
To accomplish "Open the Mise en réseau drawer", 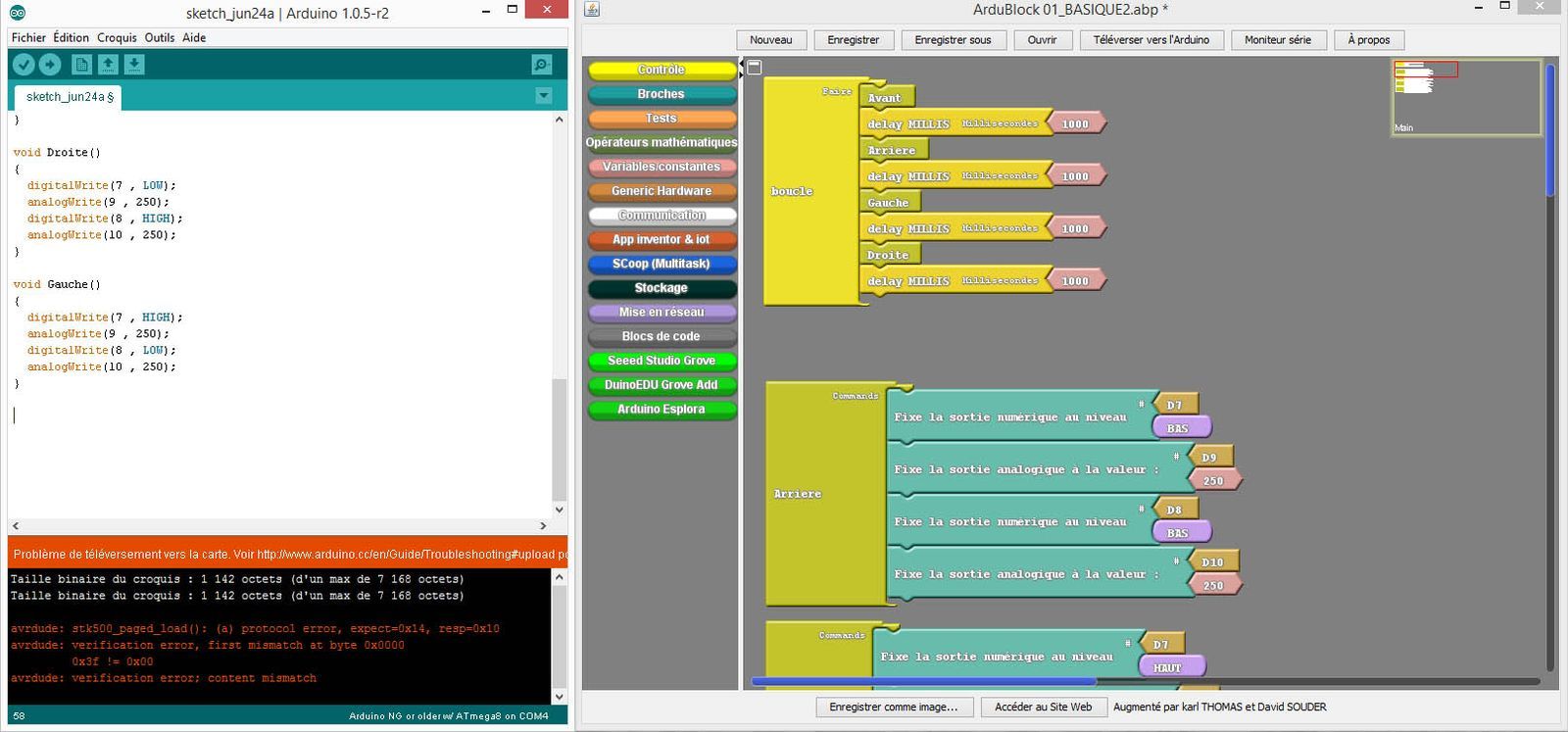I will (661, 312).
